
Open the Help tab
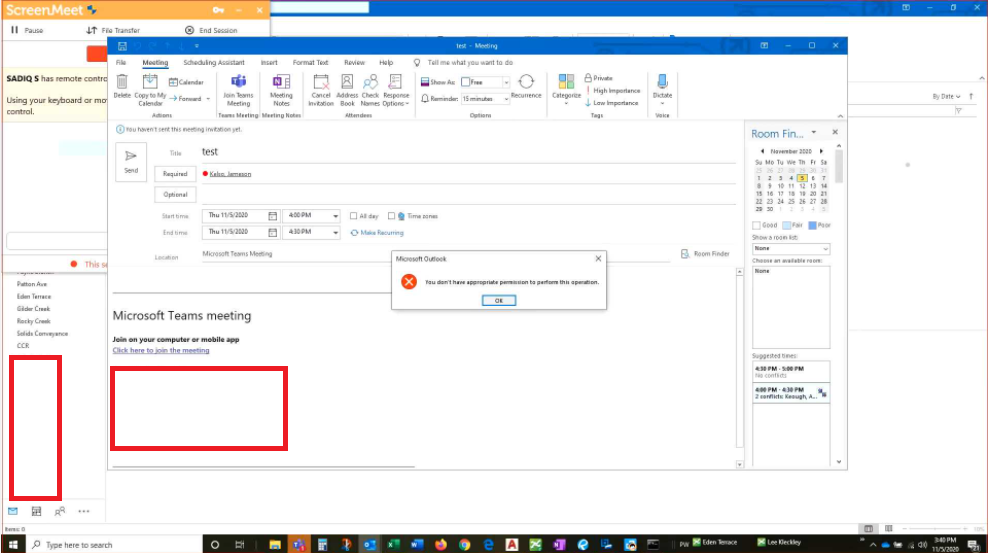(386, 62)
